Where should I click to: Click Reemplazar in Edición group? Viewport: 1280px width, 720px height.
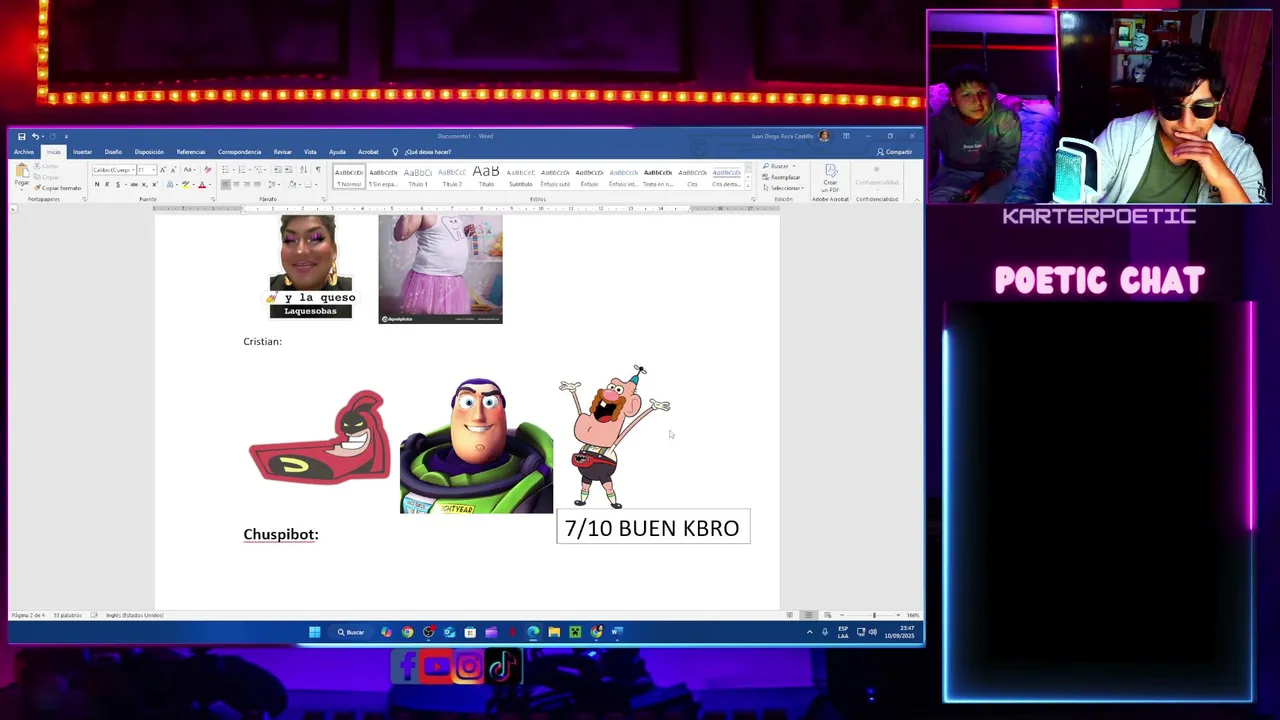coord(781,177)
